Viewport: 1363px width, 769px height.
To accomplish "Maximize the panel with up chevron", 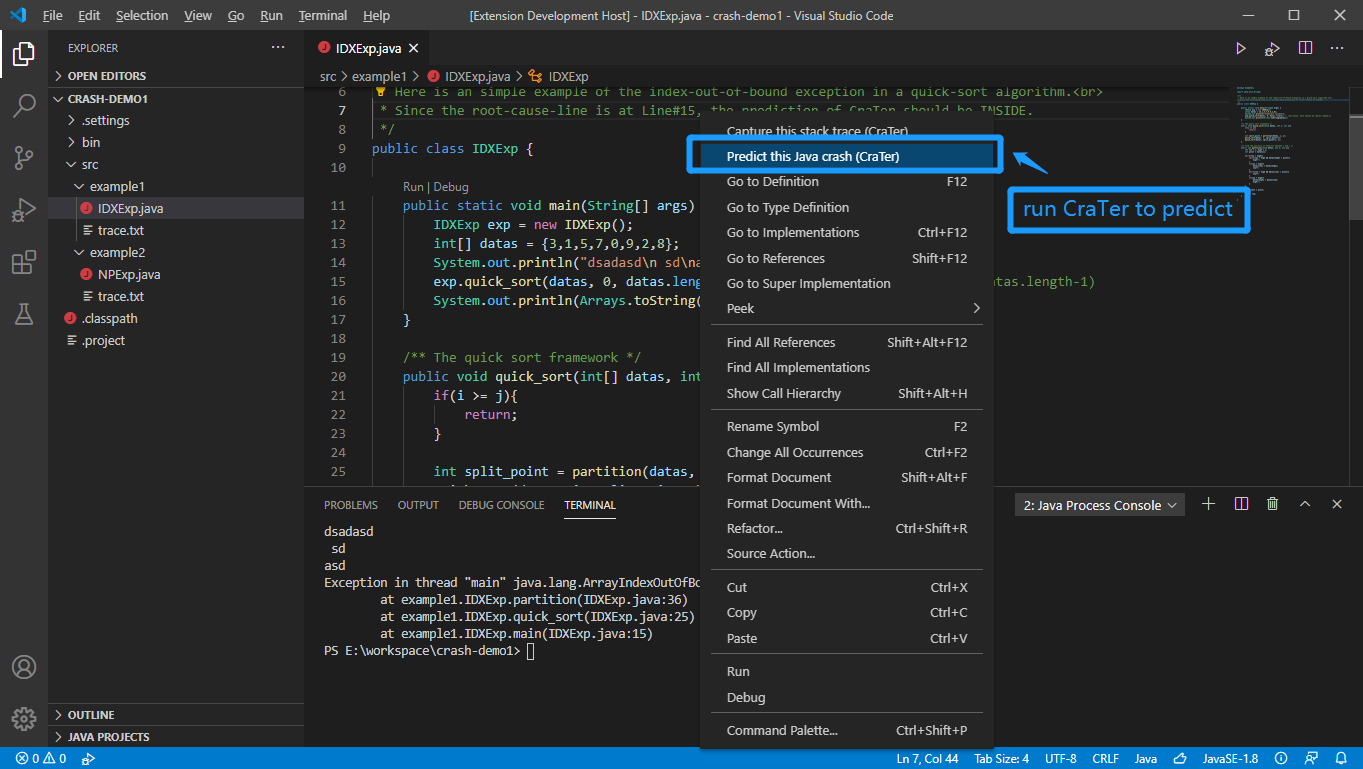I will pos(1305,504).
